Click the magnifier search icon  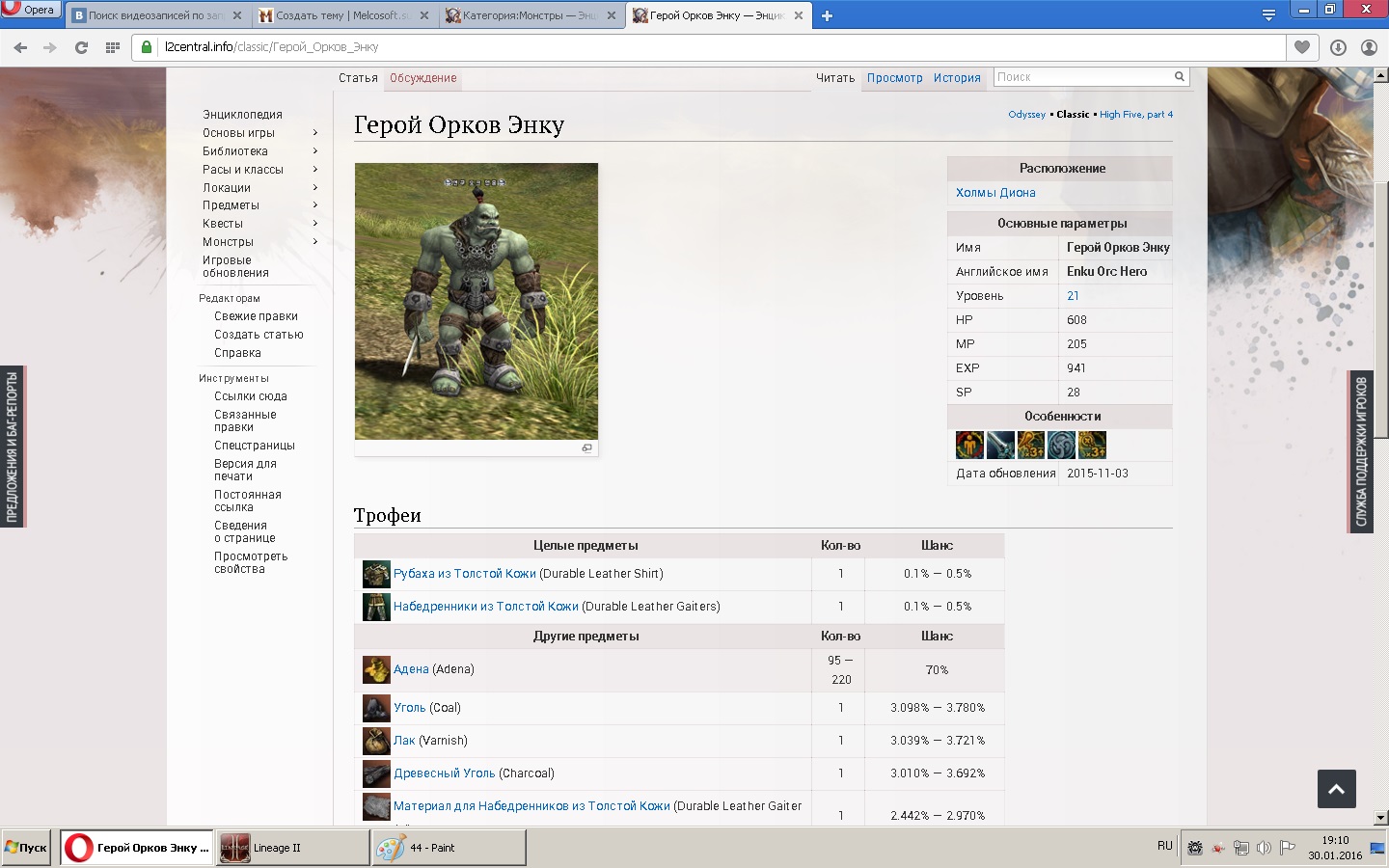coord(1179,77)
